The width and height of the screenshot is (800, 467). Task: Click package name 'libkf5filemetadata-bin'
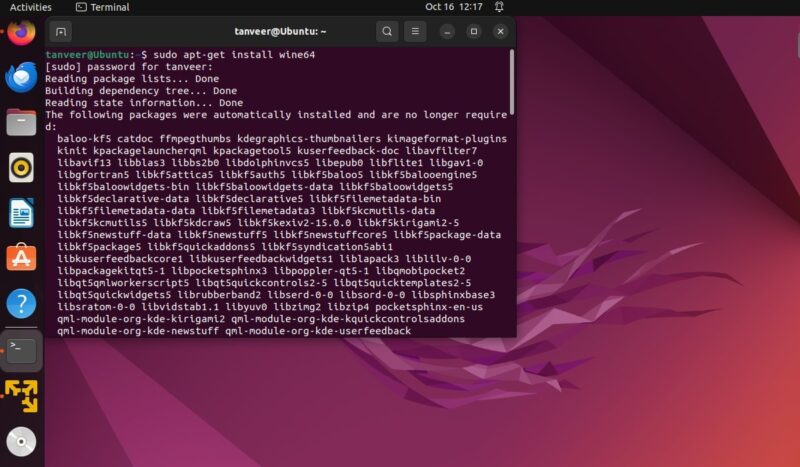375,199
